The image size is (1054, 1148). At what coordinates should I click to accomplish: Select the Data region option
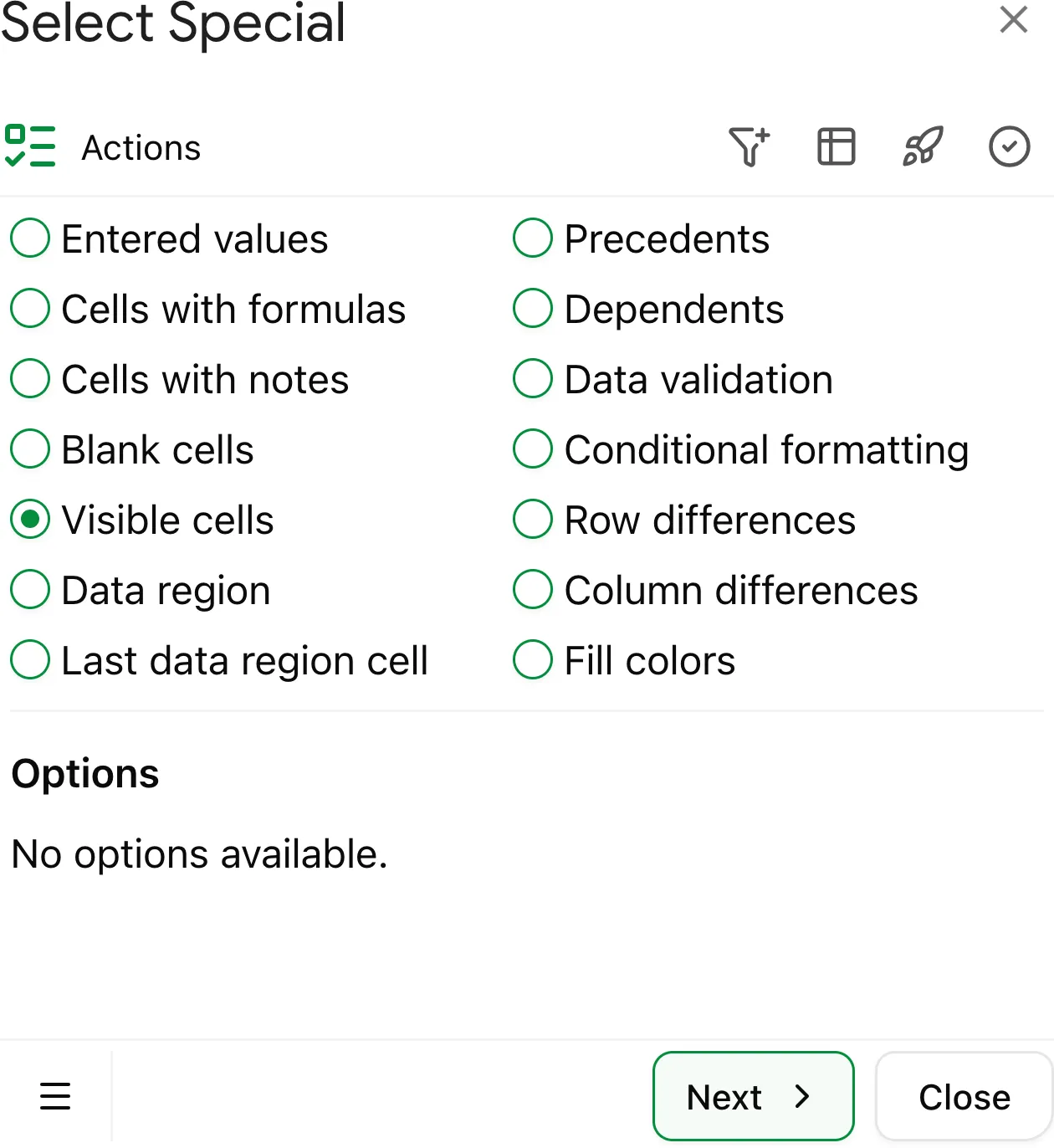29,589
